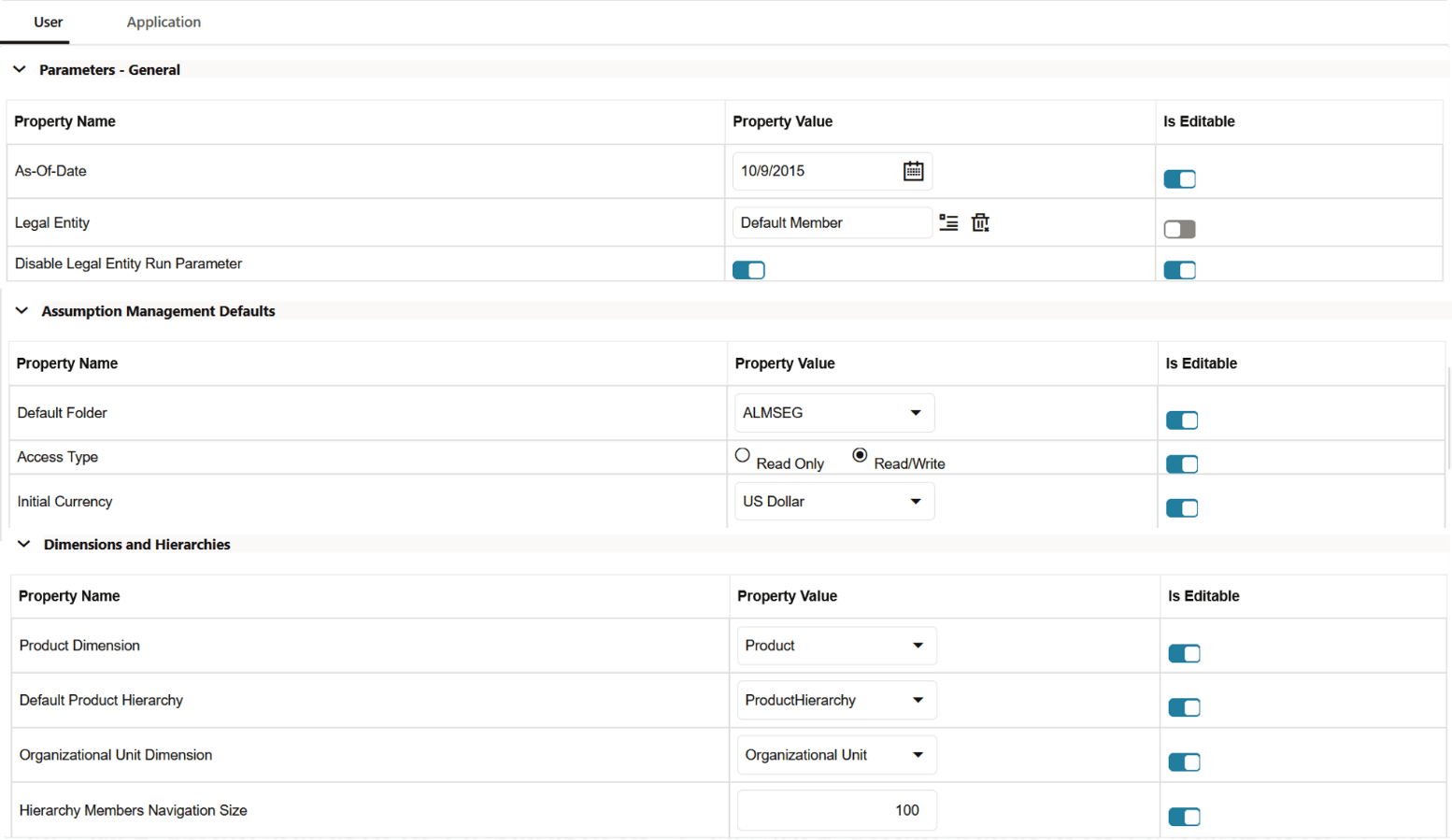Clear Legal Entity with the delete icon
1452x840 pixels.
click(x=980, y=222)
